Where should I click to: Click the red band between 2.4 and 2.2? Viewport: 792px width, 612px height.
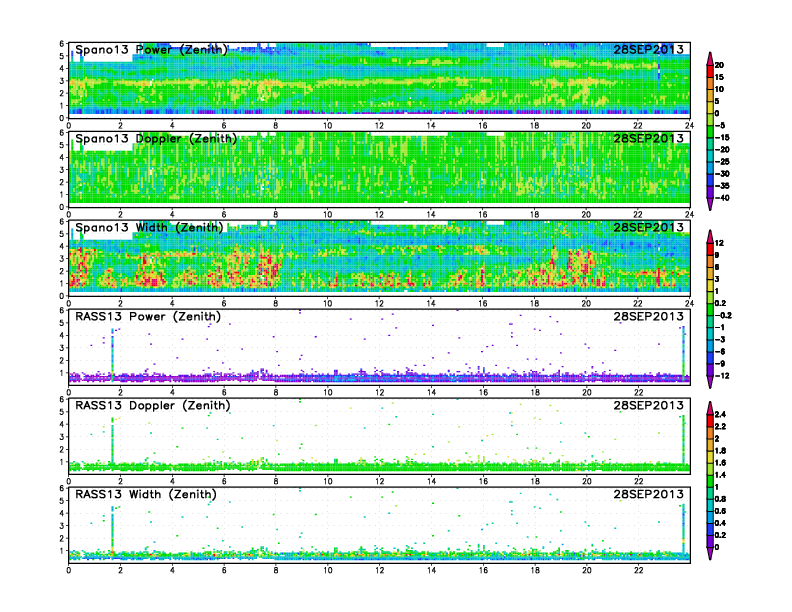(x=710, y=421)
